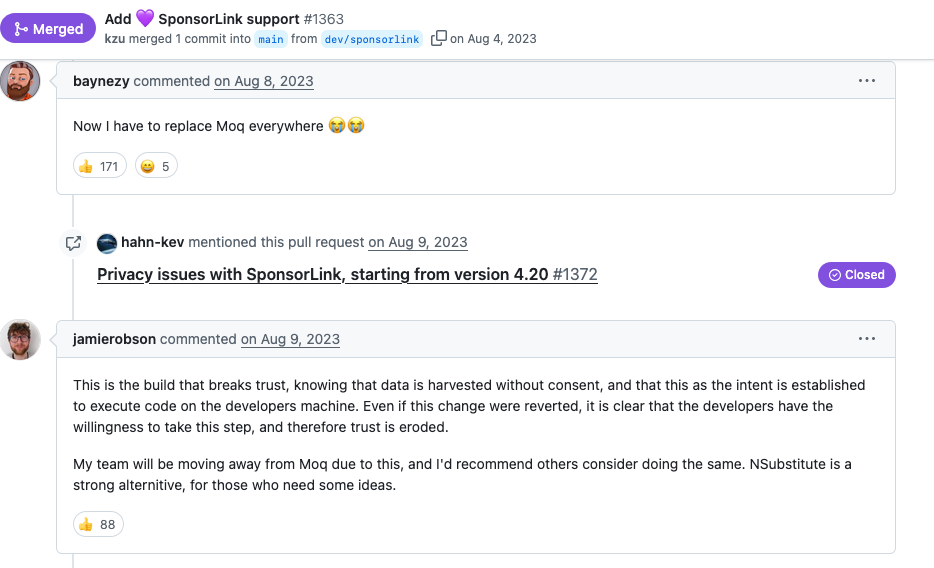Viewport: 934px width, 568px height.
Task: Click the baynezy username link
Action: click(x=101, y=81)
